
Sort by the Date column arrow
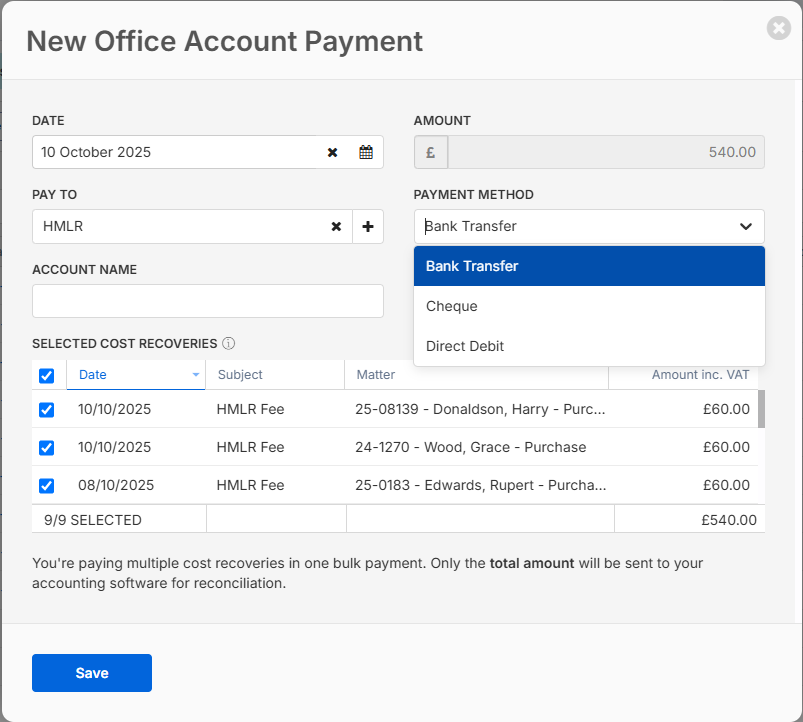coord(195,375)
